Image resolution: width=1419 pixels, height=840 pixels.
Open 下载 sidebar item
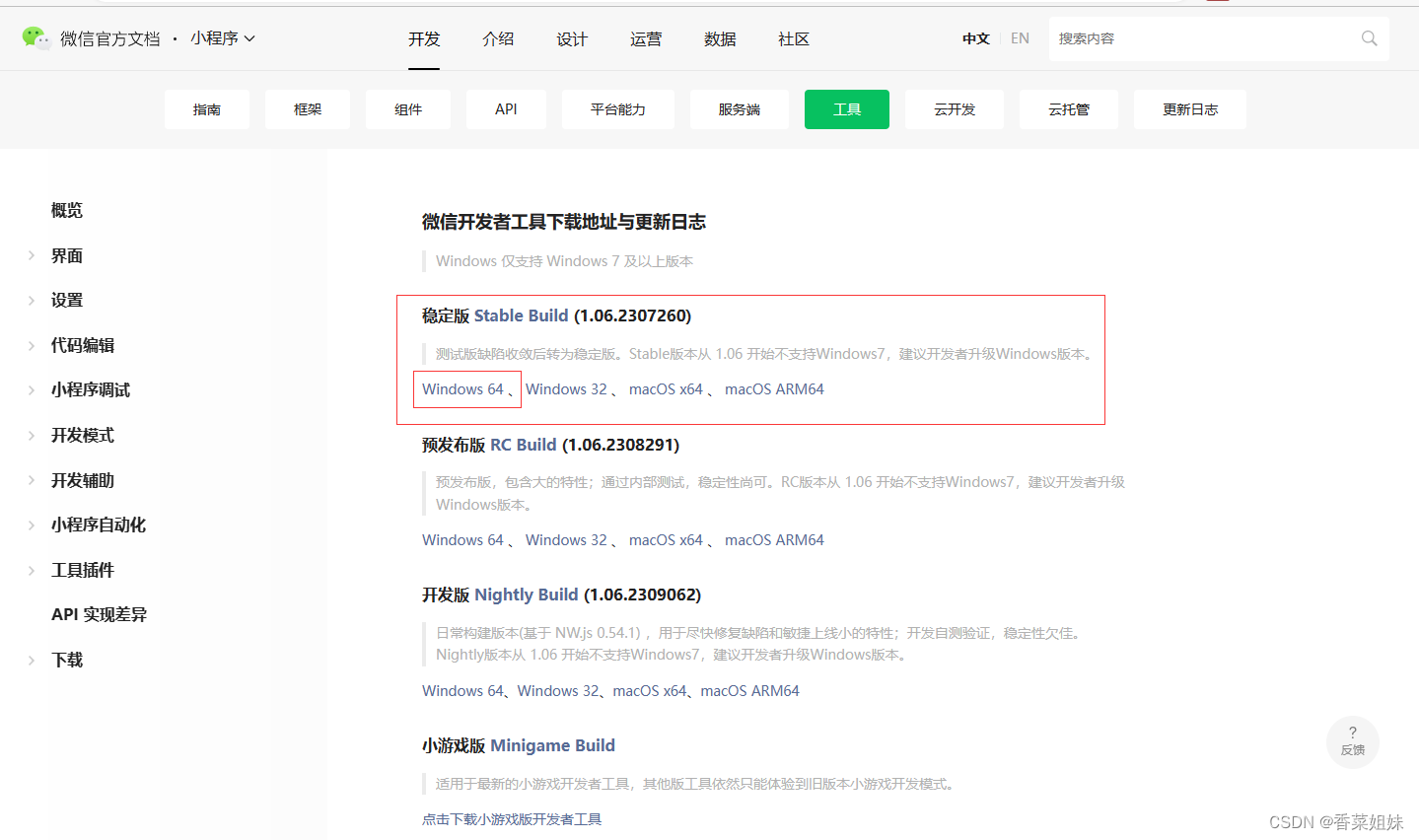tap(67, 660)
